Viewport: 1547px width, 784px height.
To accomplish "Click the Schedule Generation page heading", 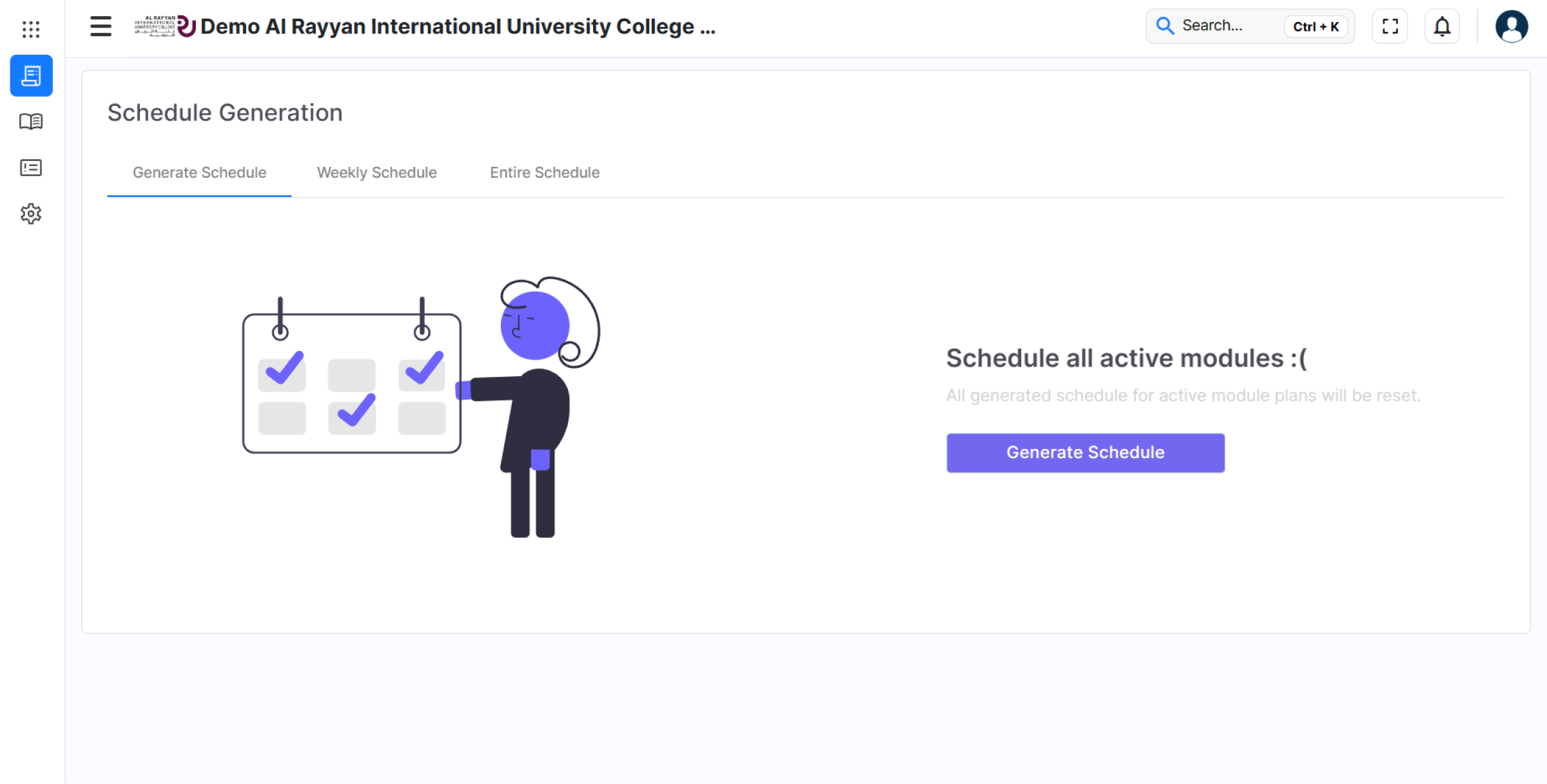I will pos(225,113).
